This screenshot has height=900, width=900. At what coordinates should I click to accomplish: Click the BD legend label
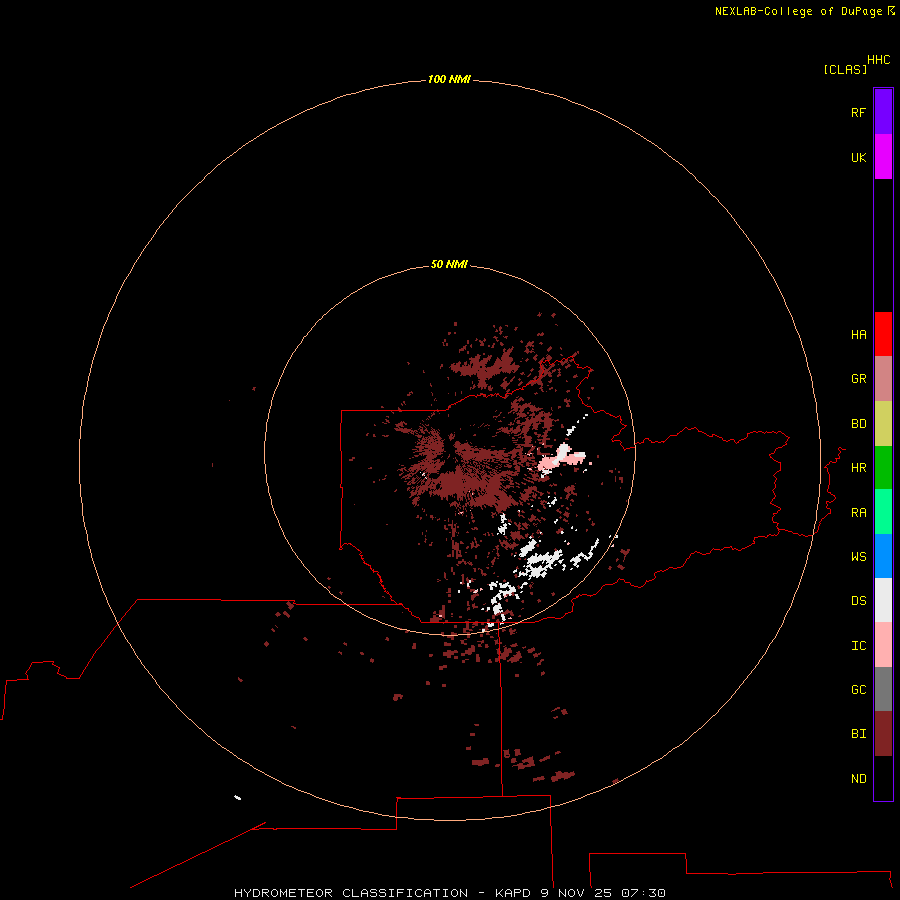(858, 424)
